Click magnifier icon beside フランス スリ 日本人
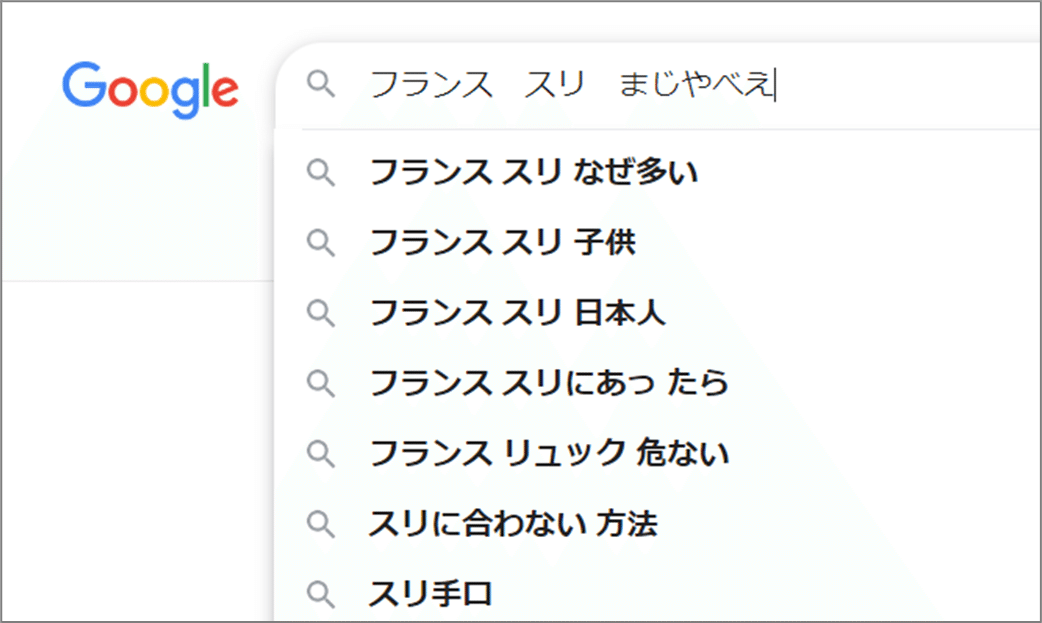This screenshot has height=623, width=1042. [320, 313]
